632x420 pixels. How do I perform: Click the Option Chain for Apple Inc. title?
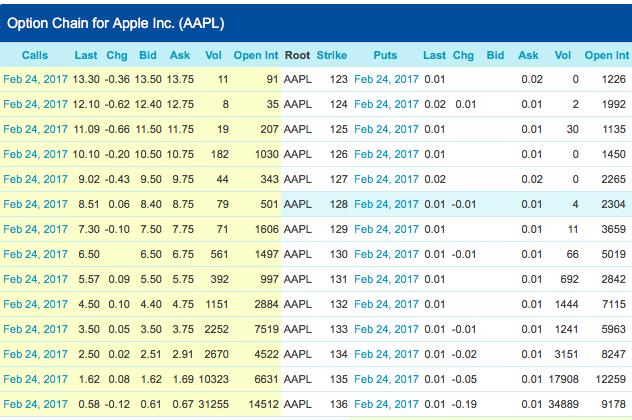116,23
